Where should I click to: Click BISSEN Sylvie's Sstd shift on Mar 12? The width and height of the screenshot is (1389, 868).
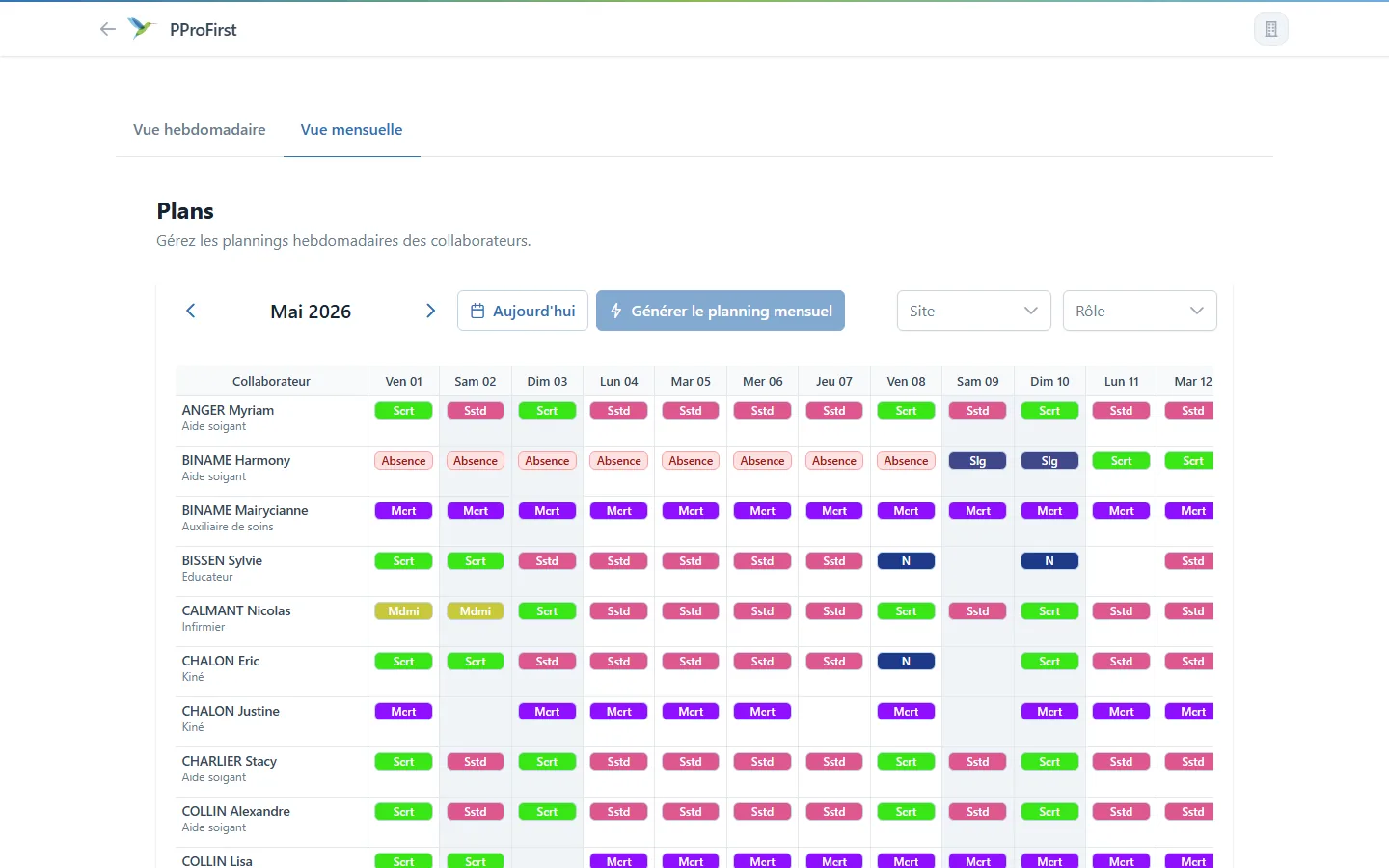tap(1189, 561)
